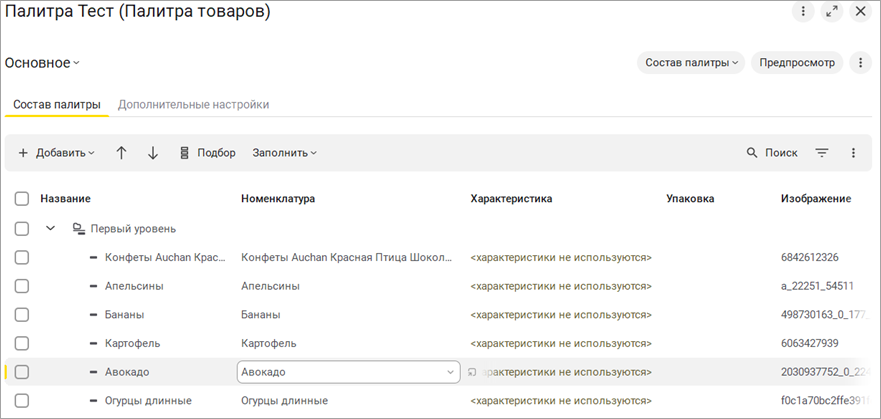Click the magnifier search icon
The image size is (881, 419).
[752, 153]
